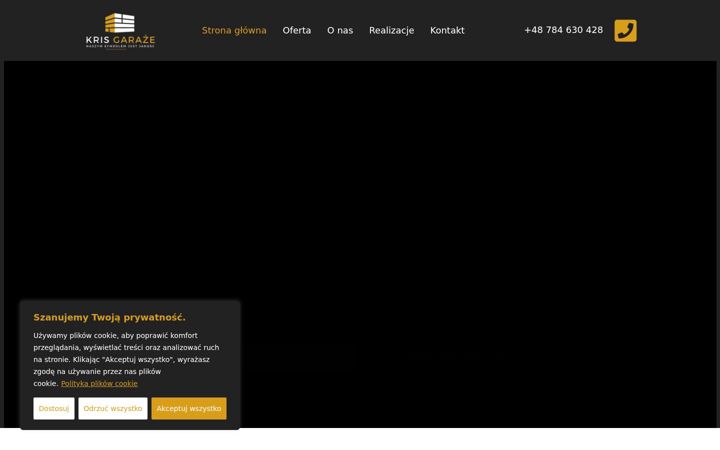Navigate to the Kontakt page
Screen dimensions: 720x450
pyautogui.click(x=447, y=30)
